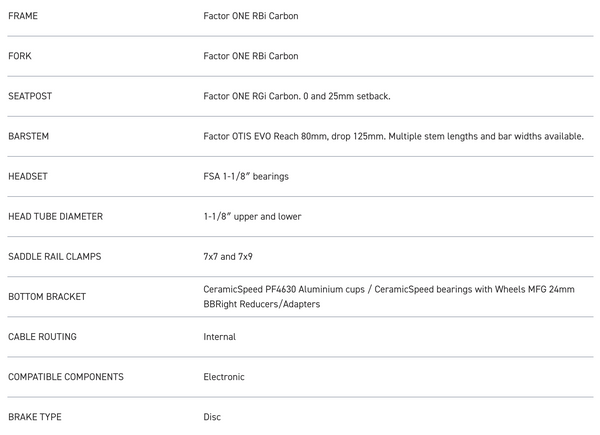The width and height of the screenshot is (600, 435).
Task: Select the frame's Factor ONE RBi Carbon value
Action: (250, 17)
